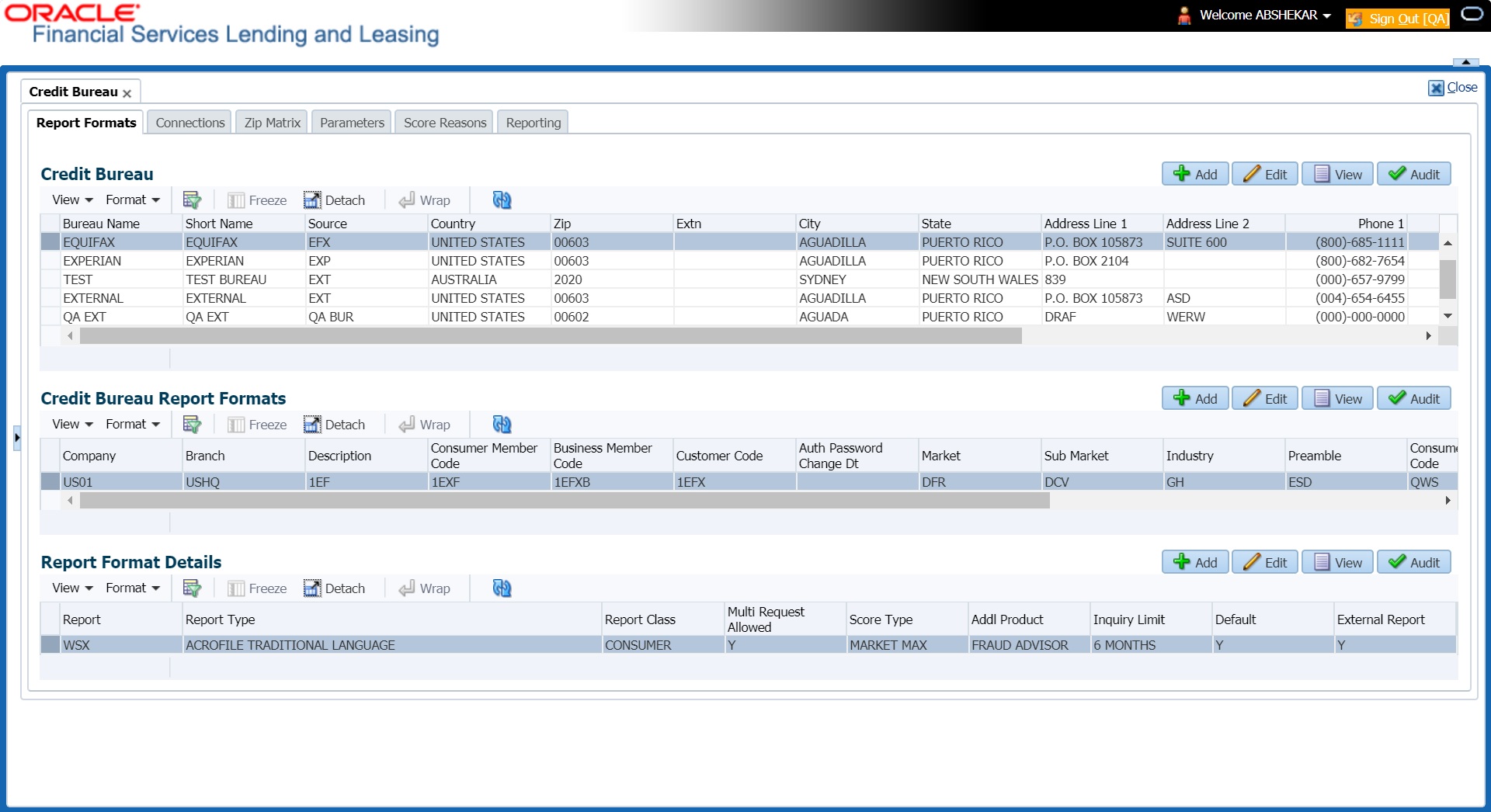Screen dimensions: 1491x812
Task: Click the Report Type column header
Action: click(x=392, y=619)
